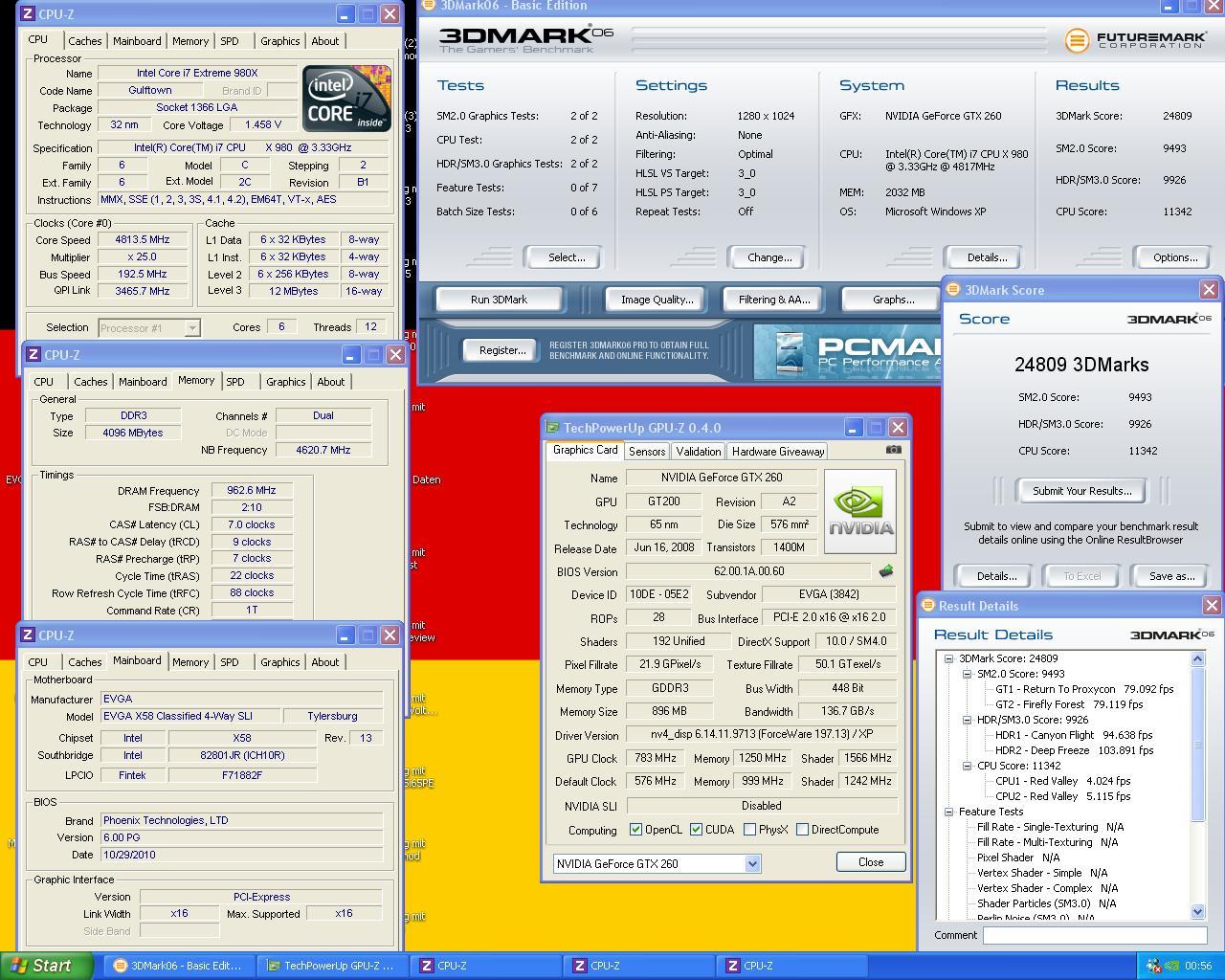Click the taskbar clock showing 00:56
The width and height of the screenshot is (1225, 980).
click(1198, 966)
